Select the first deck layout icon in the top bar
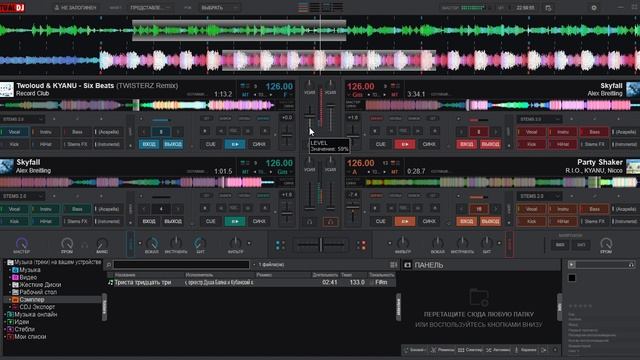Viewport: 640px width, 360px height. pyautogui.click(x=303, y=7)
